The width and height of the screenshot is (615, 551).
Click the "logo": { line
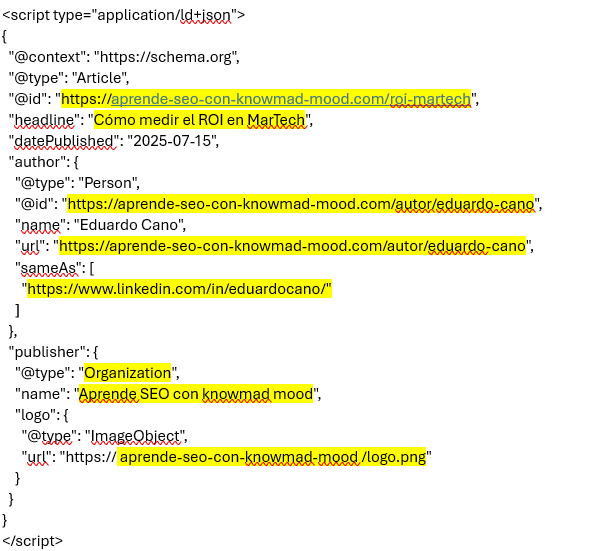coord(42,415)
